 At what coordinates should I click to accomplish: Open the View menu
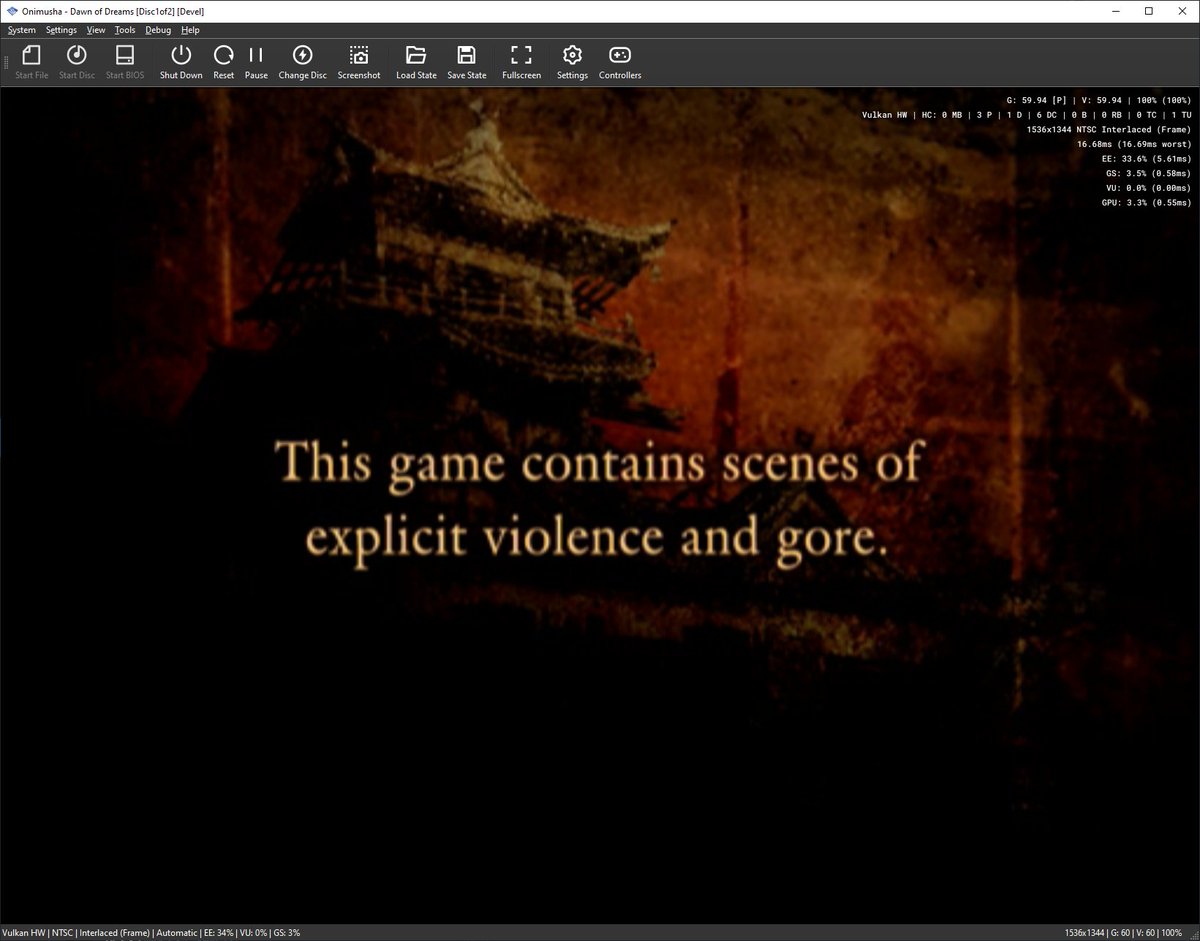click(96, 30)
